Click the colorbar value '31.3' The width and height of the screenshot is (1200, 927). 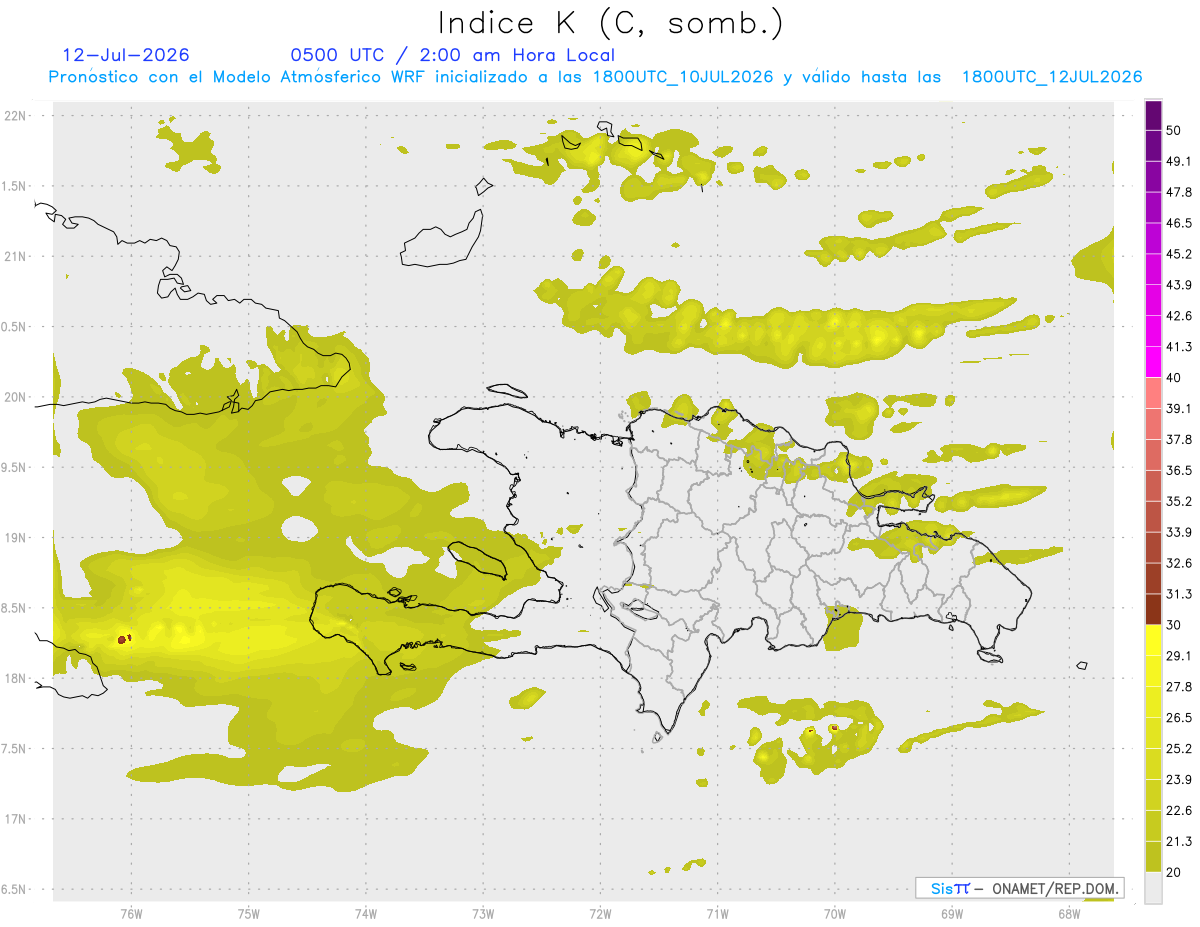pyautogui.click(x=1179, y=594)
